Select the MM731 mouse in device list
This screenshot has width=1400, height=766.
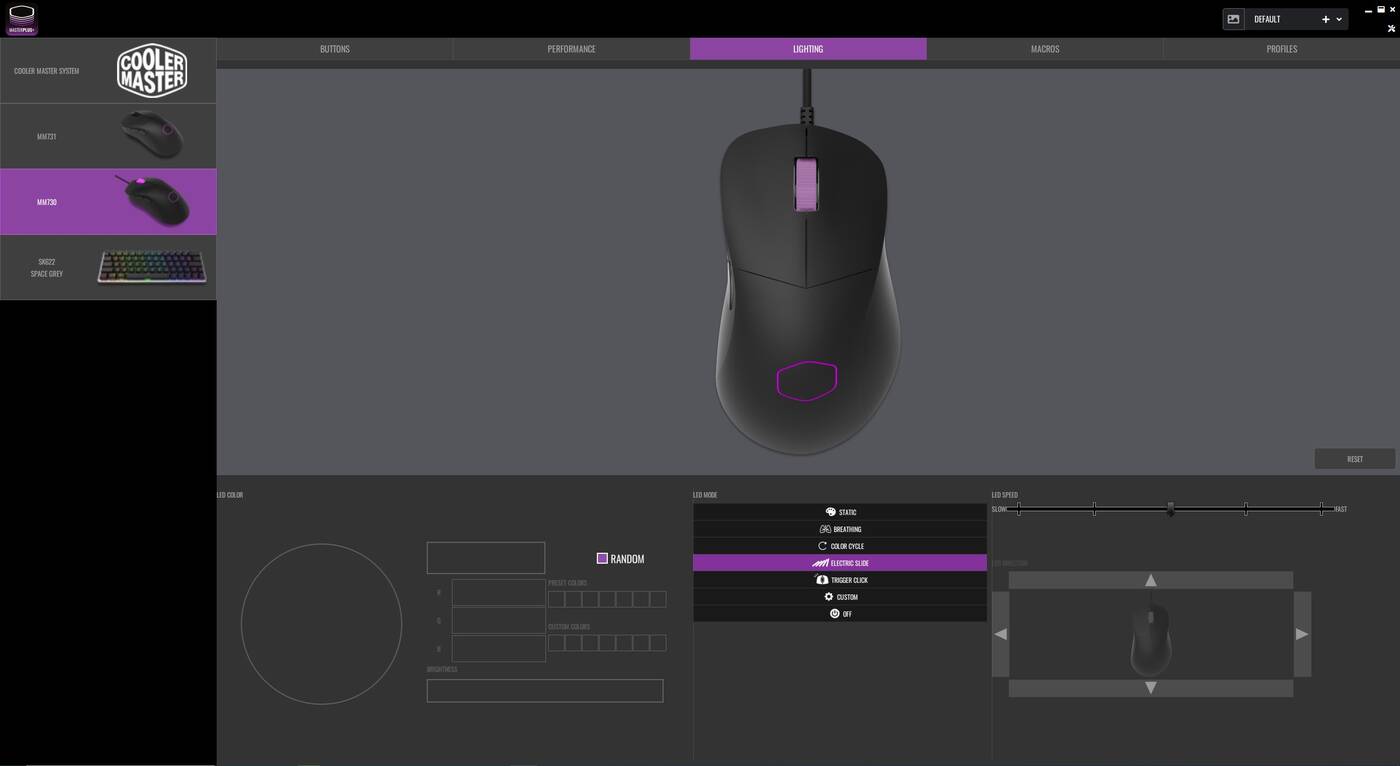[x=108, y=136]
